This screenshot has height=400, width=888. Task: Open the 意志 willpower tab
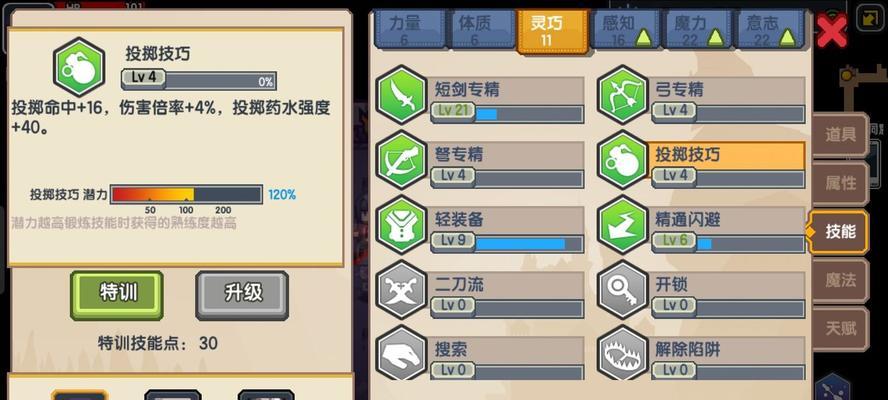[768, 29]
